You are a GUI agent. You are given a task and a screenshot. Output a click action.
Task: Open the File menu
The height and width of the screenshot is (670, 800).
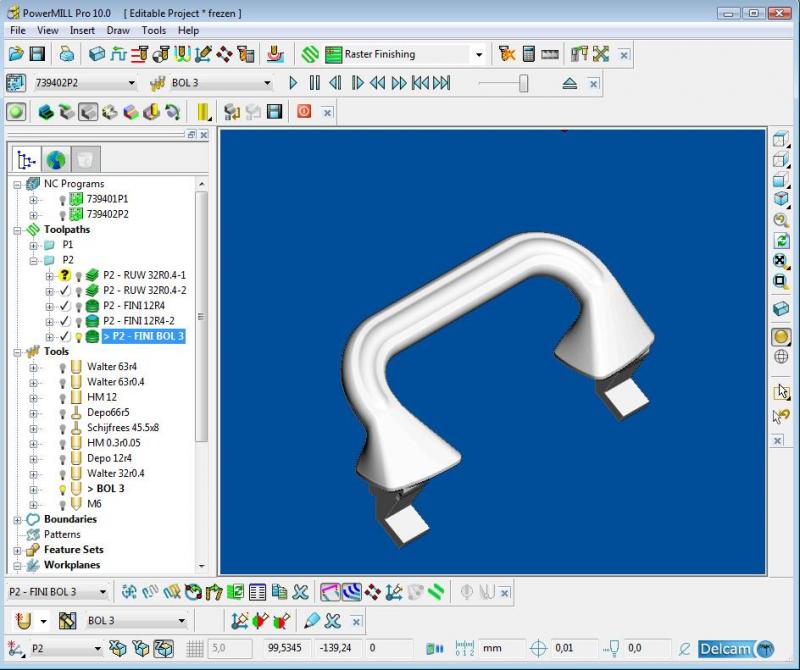(x=18, y=31)
